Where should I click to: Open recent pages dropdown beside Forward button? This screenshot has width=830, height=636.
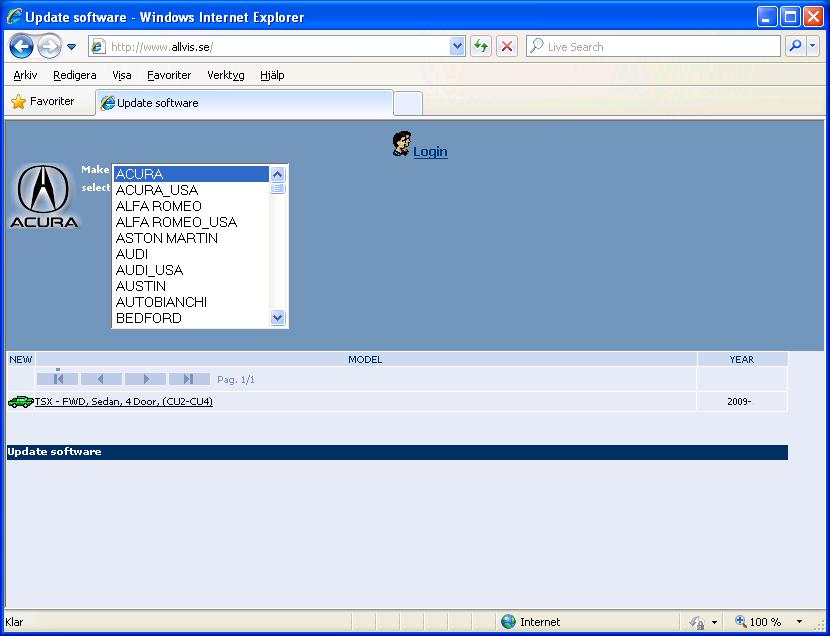tap(71, 47)
